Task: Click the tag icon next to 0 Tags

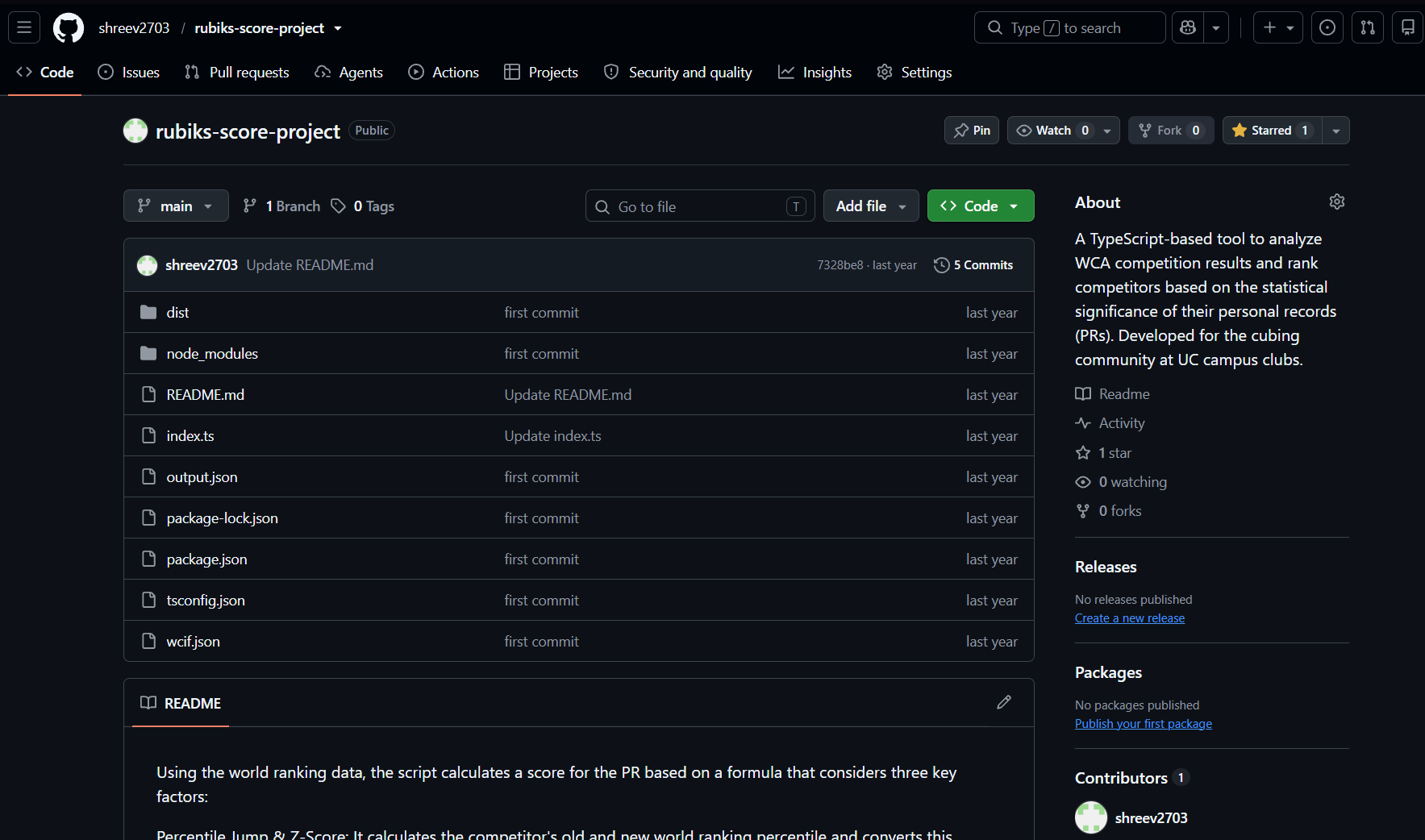Action: pyautogui.click(x=339, y=206)
